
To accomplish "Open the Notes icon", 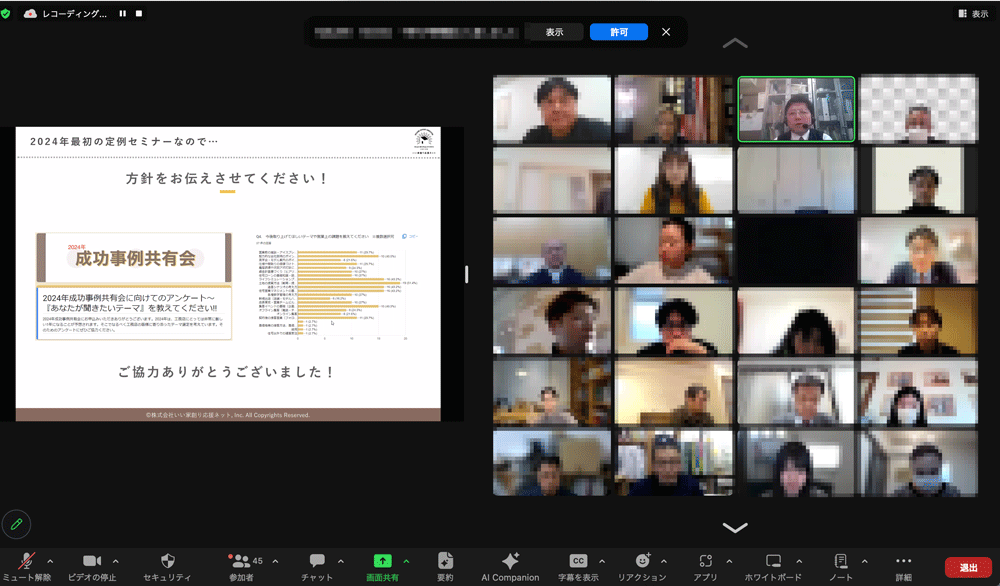I will pos(841,561).
